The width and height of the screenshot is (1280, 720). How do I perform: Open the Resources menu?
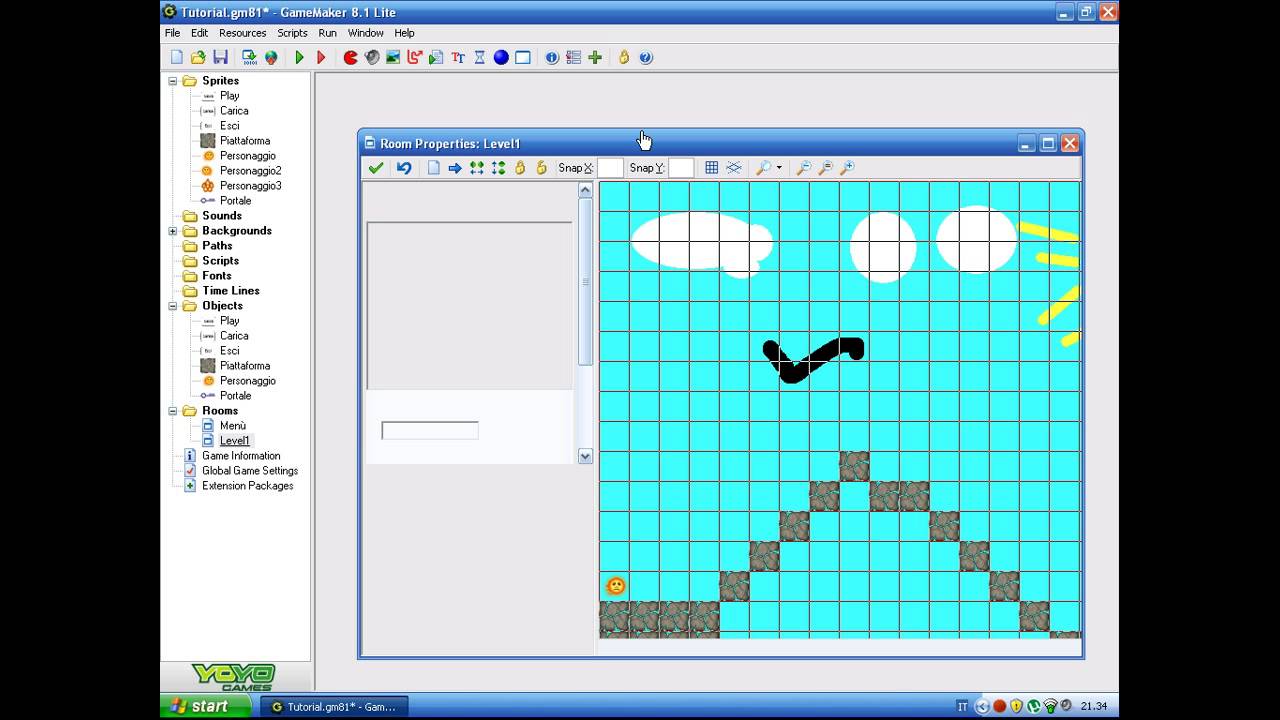(243, 33)
